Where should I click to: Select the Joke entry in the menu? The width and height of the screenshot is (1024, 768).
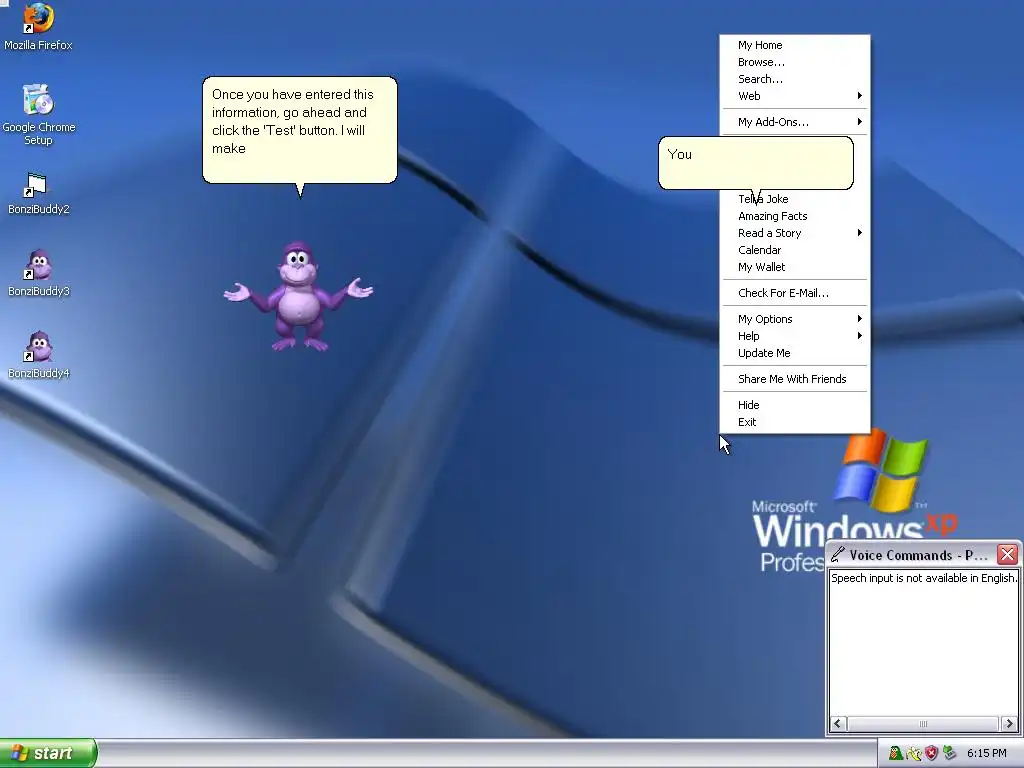(795, 199)
